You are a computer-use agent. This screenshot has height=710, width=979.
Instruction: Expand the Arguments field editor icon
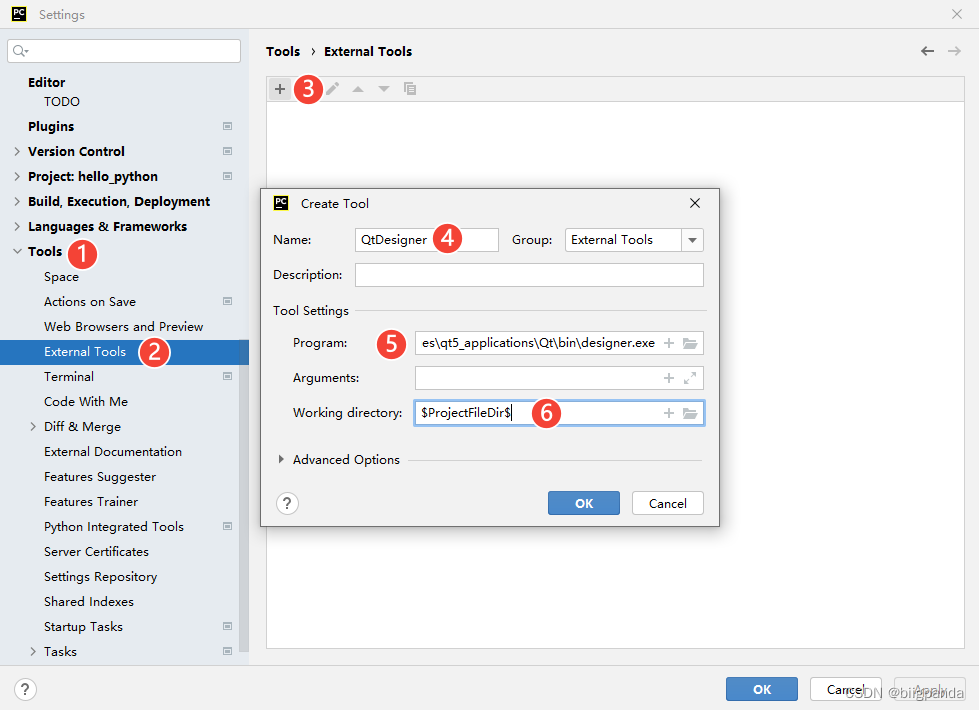coord(690,378)
